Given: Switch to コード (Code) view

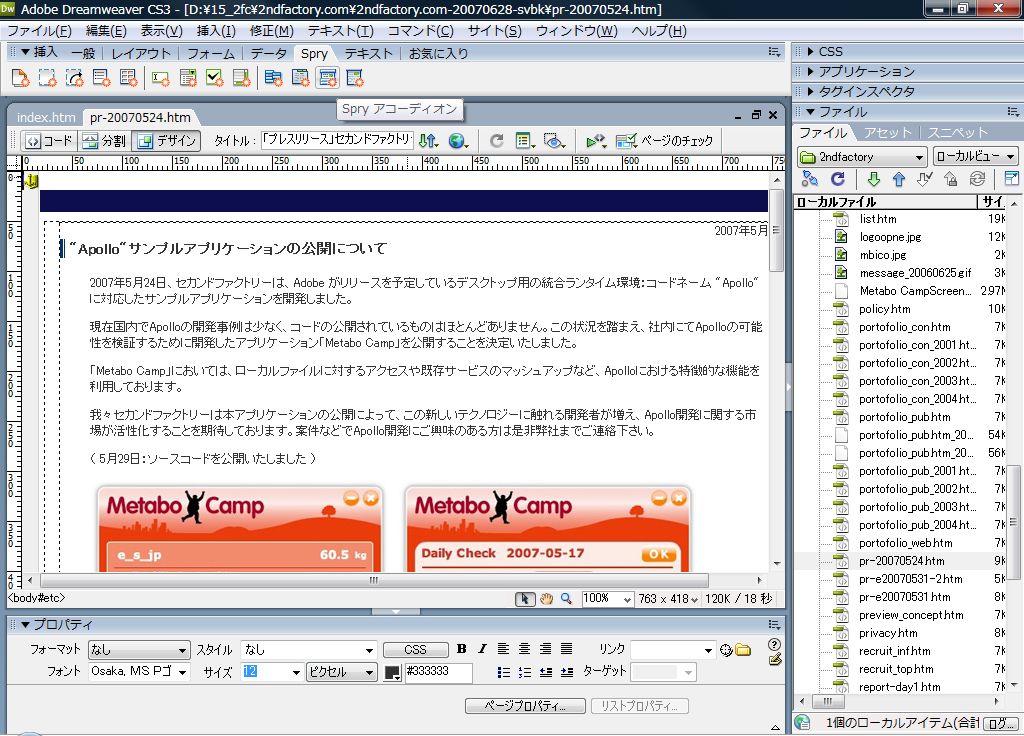Looking at the screenshot, I should click(50, 140).
